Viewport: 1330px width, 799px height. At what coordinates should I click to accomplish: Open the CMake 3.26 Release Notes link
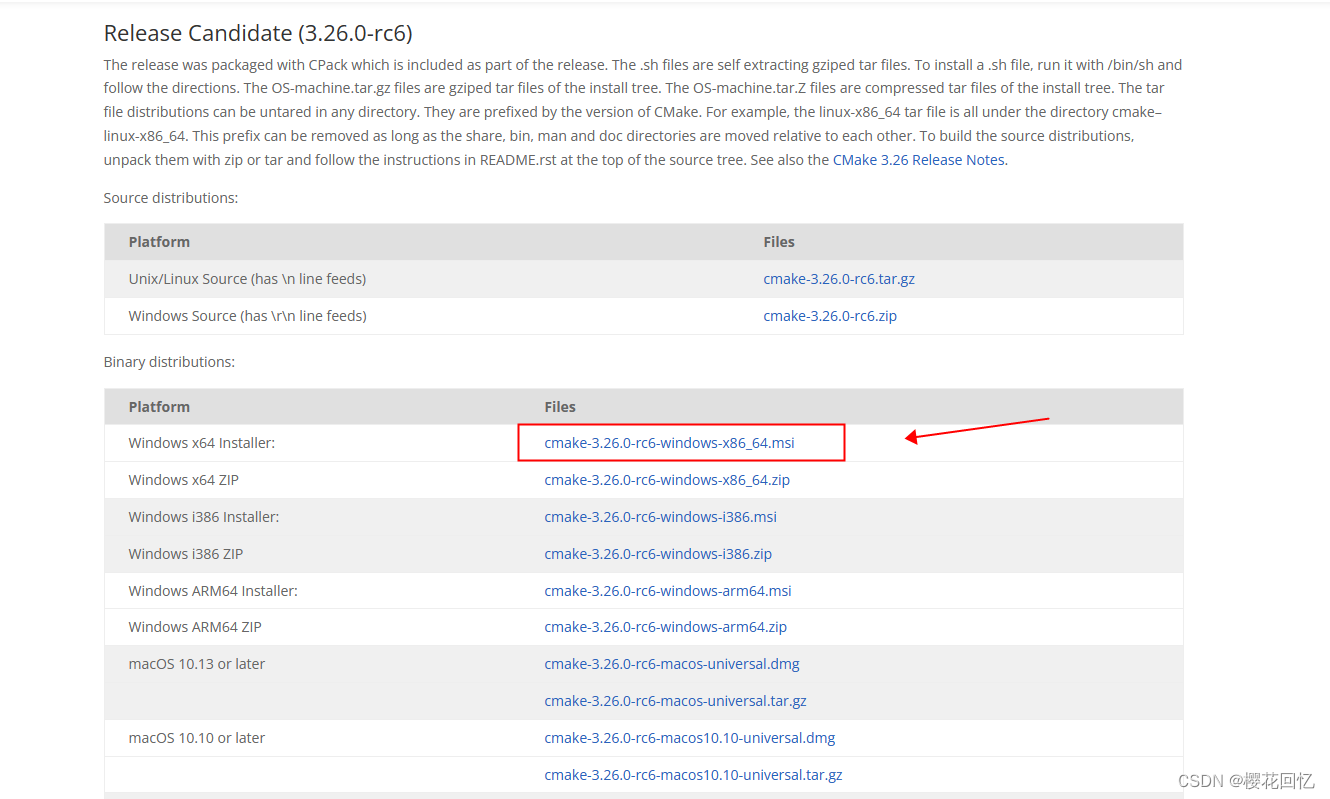coord(917,159)
